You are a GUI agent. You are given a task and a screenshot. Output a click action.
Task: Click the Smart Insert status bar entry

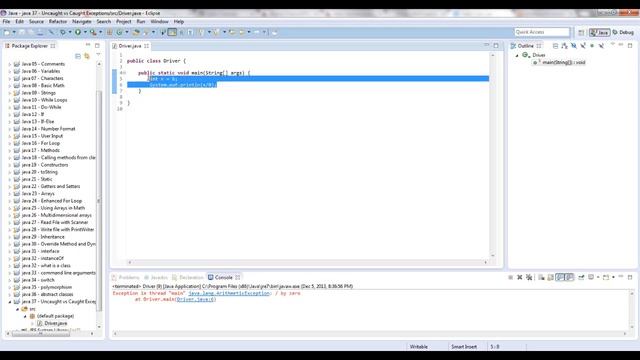464,347
